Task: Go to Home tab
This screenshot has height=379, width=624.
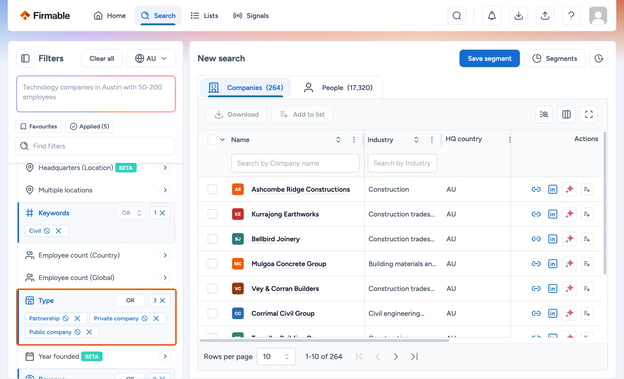Action: tap(110, 16)
